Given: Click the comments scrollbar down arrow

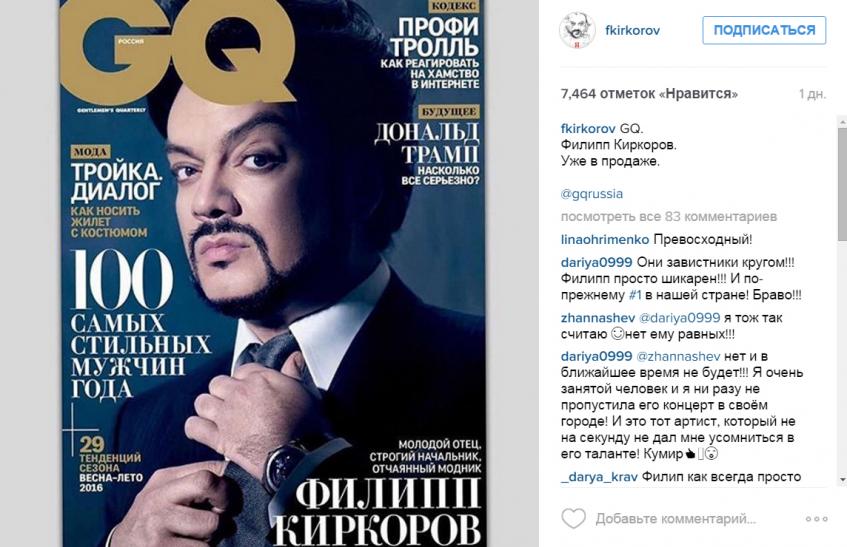Looking at the screenshot, I should 842,480.
